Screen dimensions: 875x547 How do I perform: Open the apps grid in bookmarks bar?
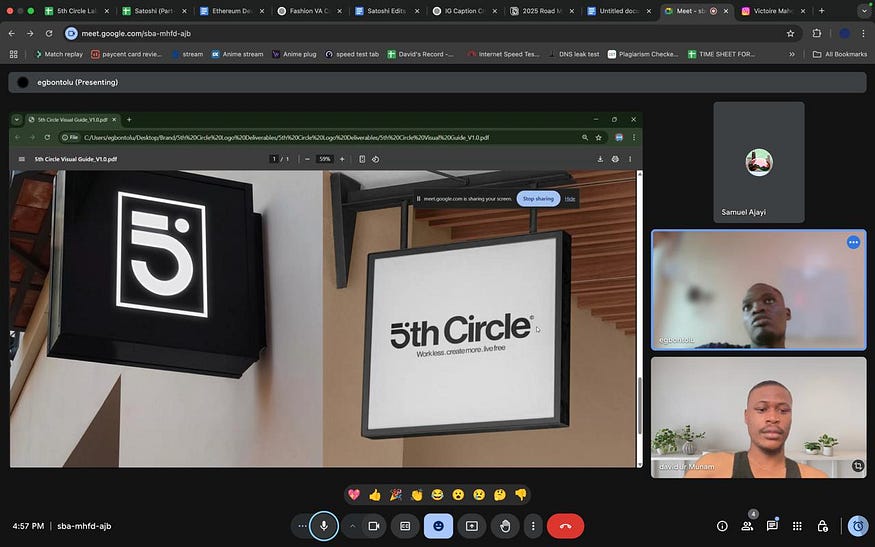point(14,54)
